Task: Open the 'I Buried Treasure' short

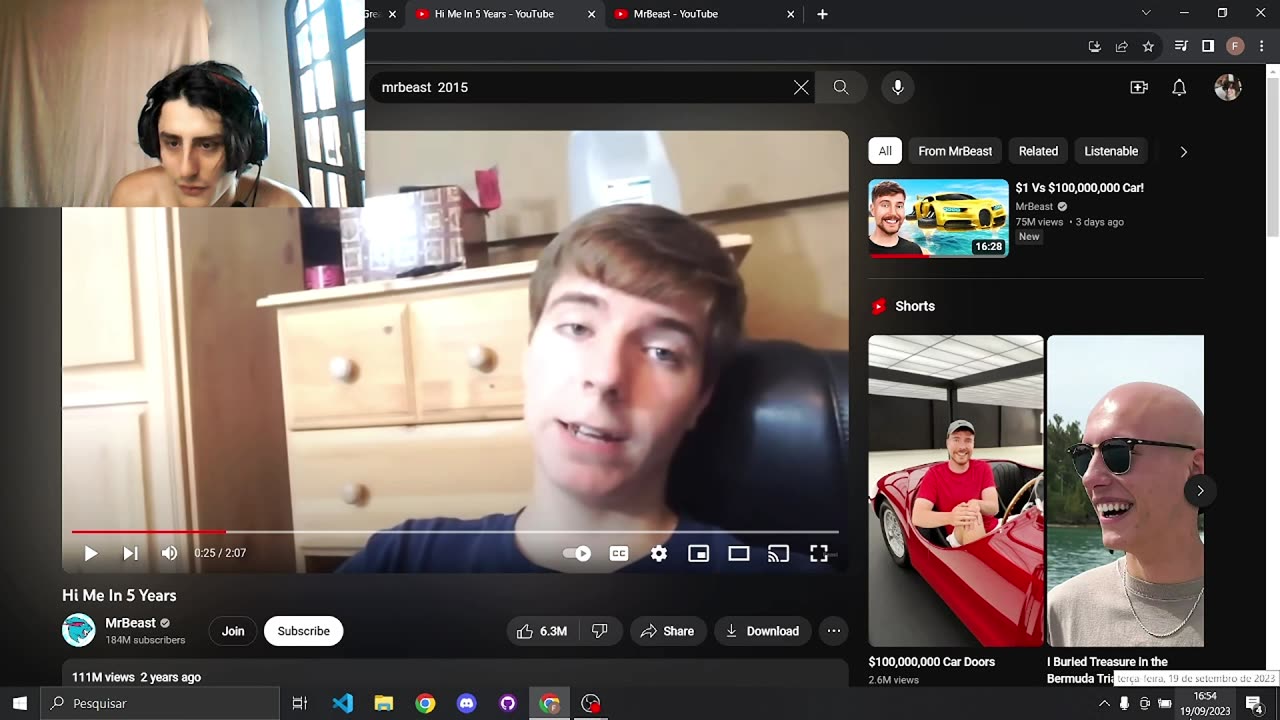Action: pyautogui.click(x=1125, y=490)
